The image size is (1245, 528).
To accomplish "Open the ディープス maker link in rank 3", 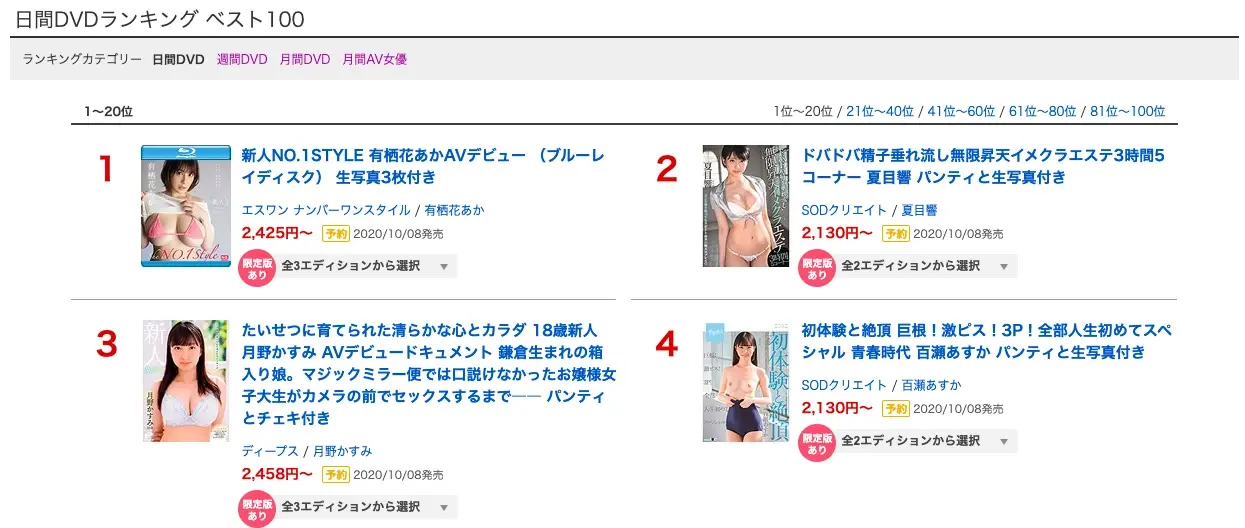I will (271, 451).
